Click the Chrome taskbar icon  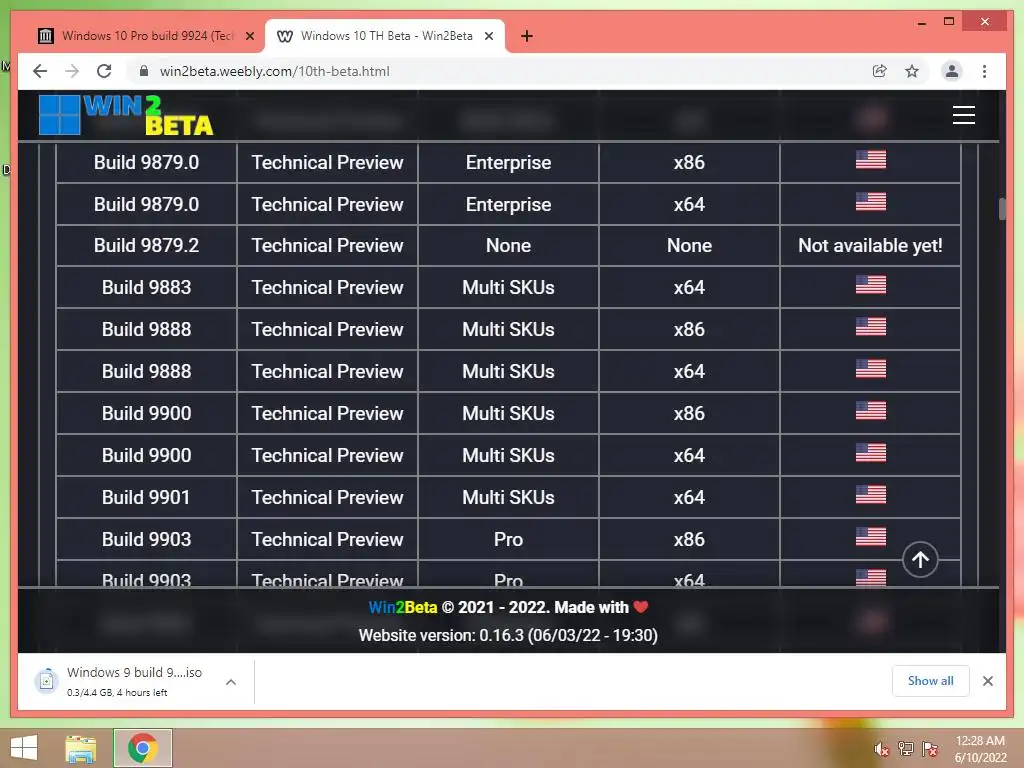pos(142,748)
